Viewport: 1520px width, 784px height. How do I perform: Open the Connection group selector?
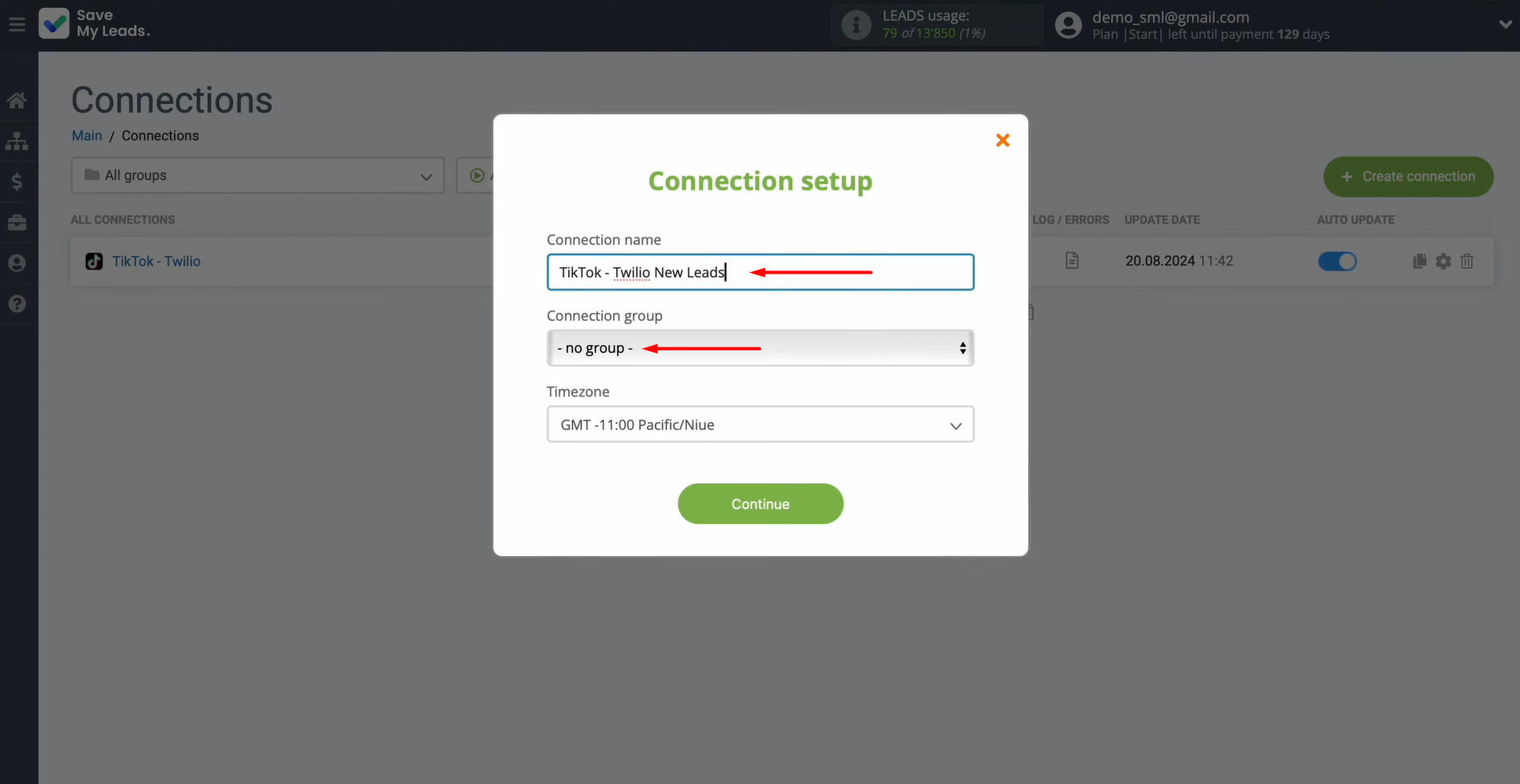pos(759,347)
